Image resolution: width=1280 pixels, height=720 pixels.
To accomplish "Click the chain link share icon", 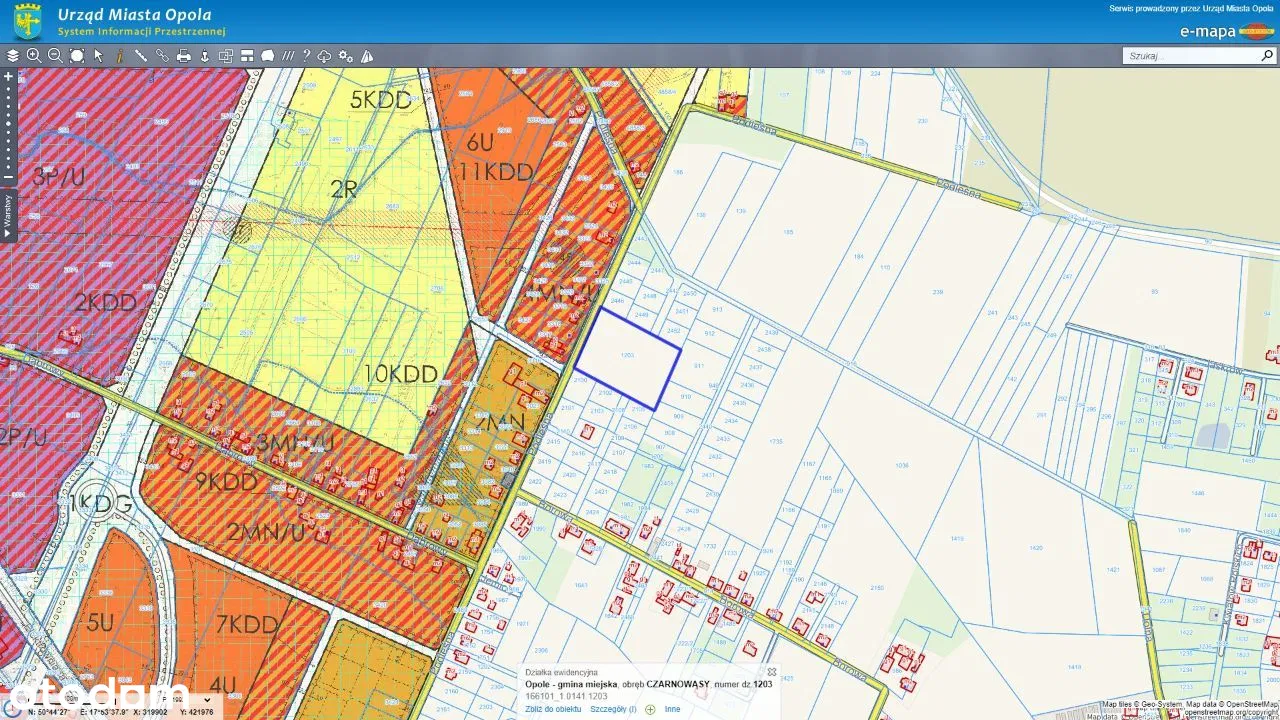I will (162, 56).
